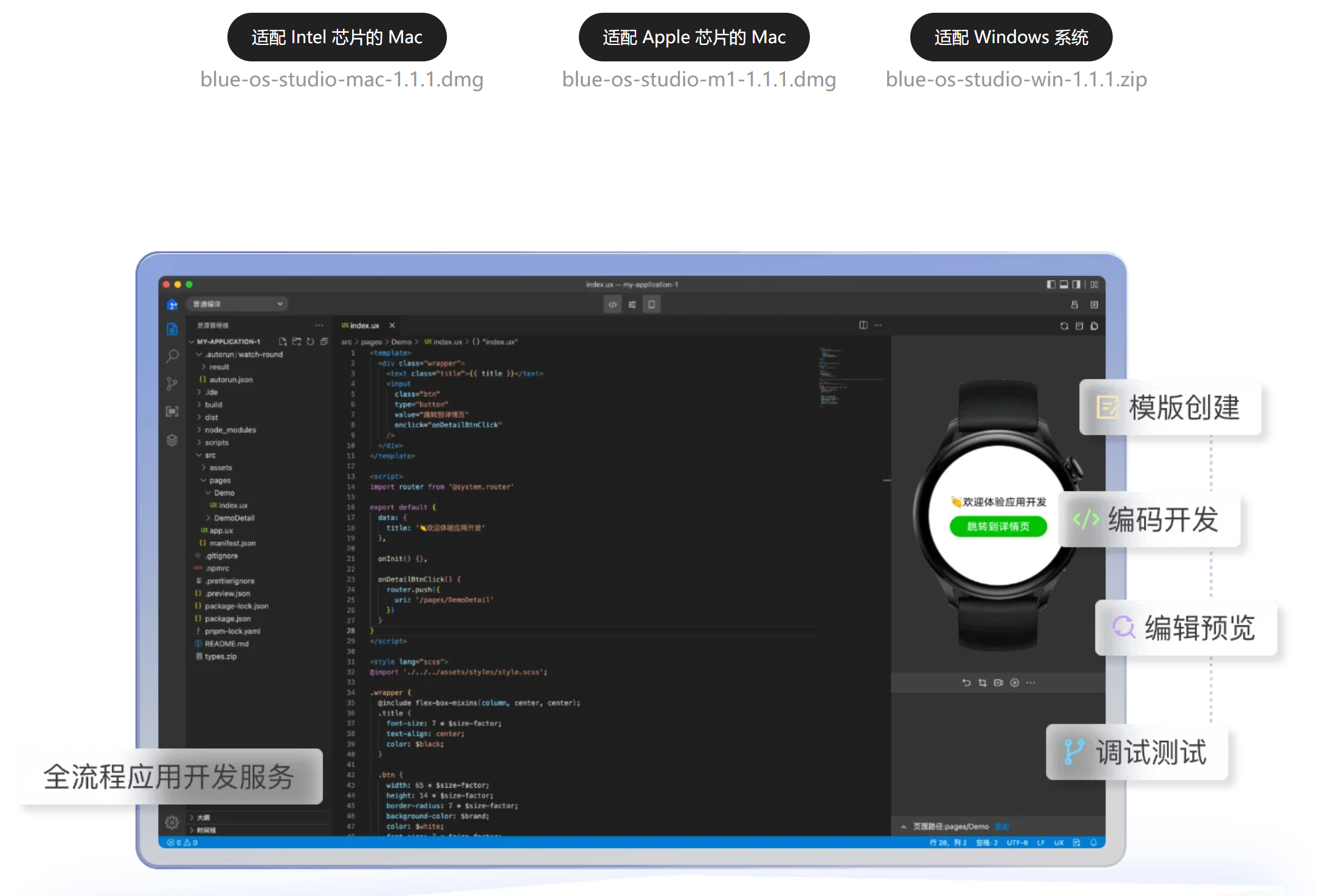Toggle the bottom panel layout icon
The width and height of the screenshot is (1331, 896).
[x=1063, y=284]
